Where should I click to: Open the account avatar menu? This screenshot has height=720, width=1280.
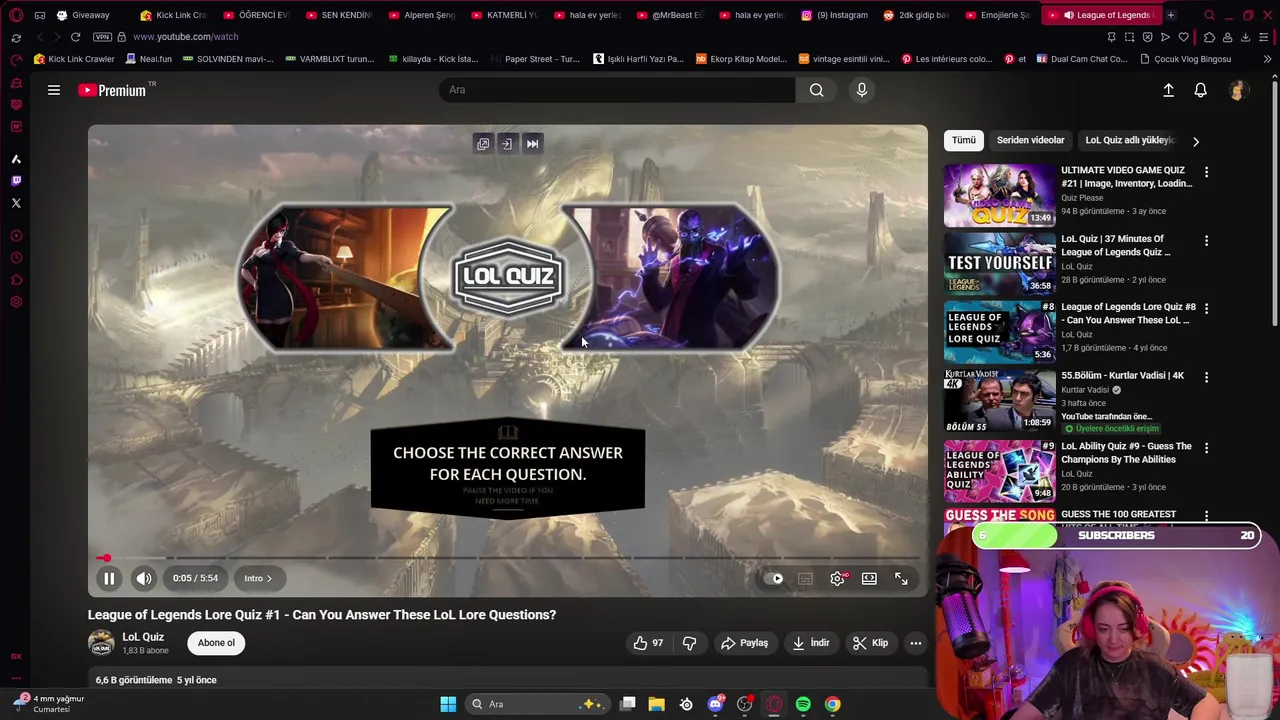(x=1238, y=90)
